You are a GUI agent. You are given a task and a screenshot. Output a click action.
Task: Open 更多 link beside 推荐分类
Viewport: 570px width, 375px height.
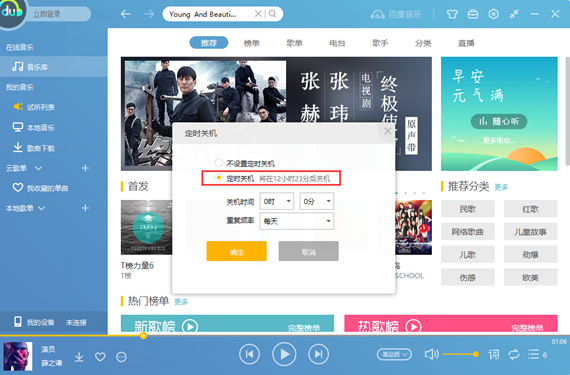pyautogui.click(x=501, y=187)
